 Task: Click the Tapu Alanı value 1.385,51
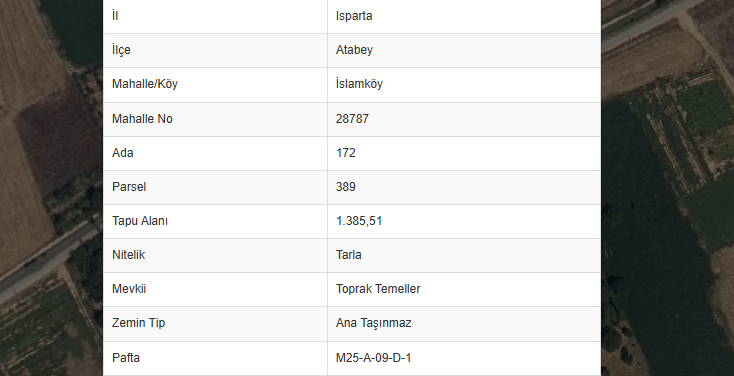tap(359, 221)
